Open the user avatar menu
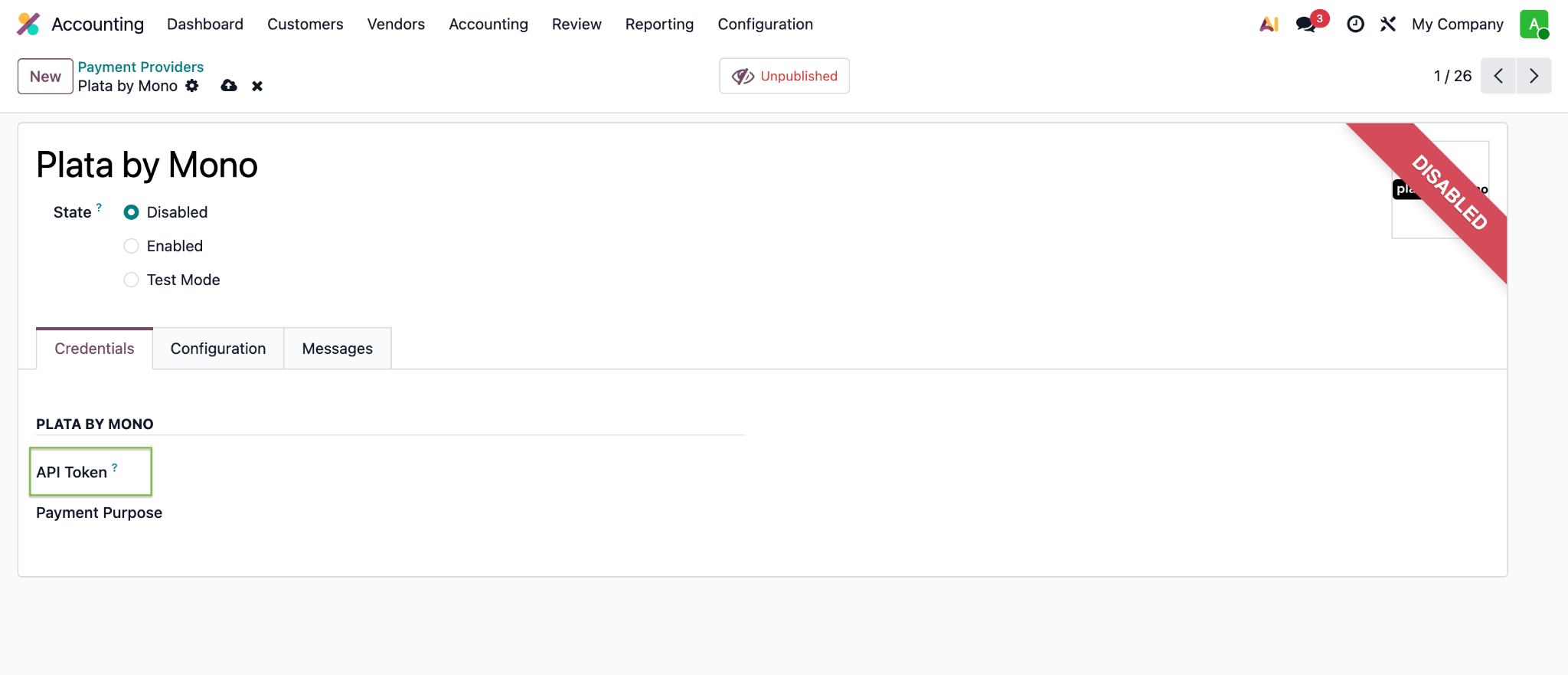 [1534, 25]
